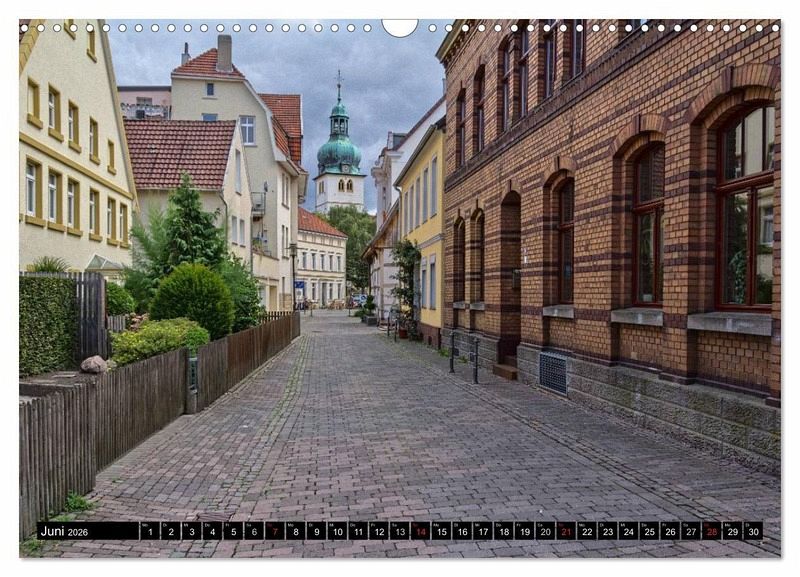Screen dimensions: 800x577
Task: Click the metal vent grate on brick wall
Action: tap(552, 372)
